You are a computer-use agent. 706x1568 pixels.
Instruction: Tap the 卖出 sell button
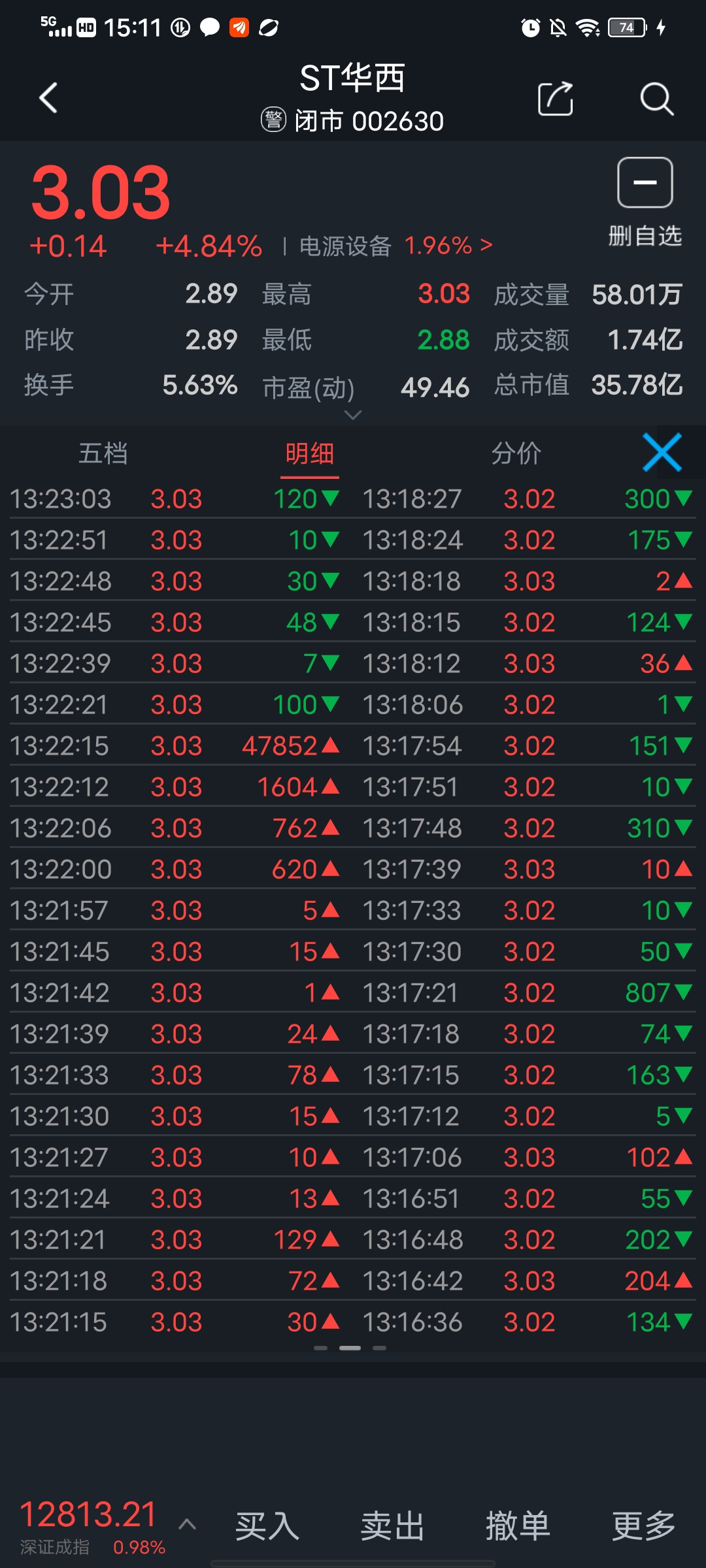click(x=392, y=1526)
